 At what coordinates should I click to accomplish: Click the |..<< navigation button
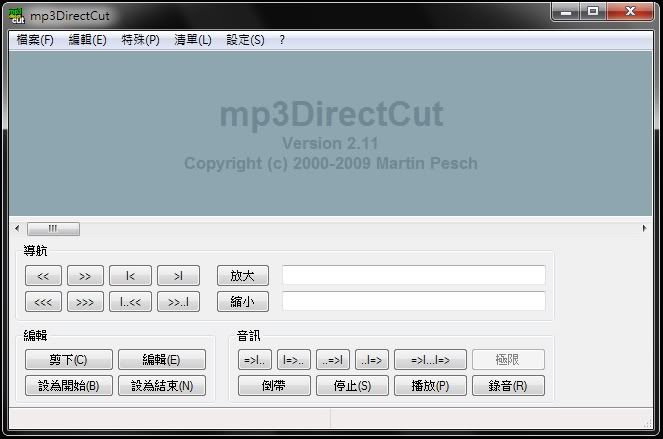130,302
